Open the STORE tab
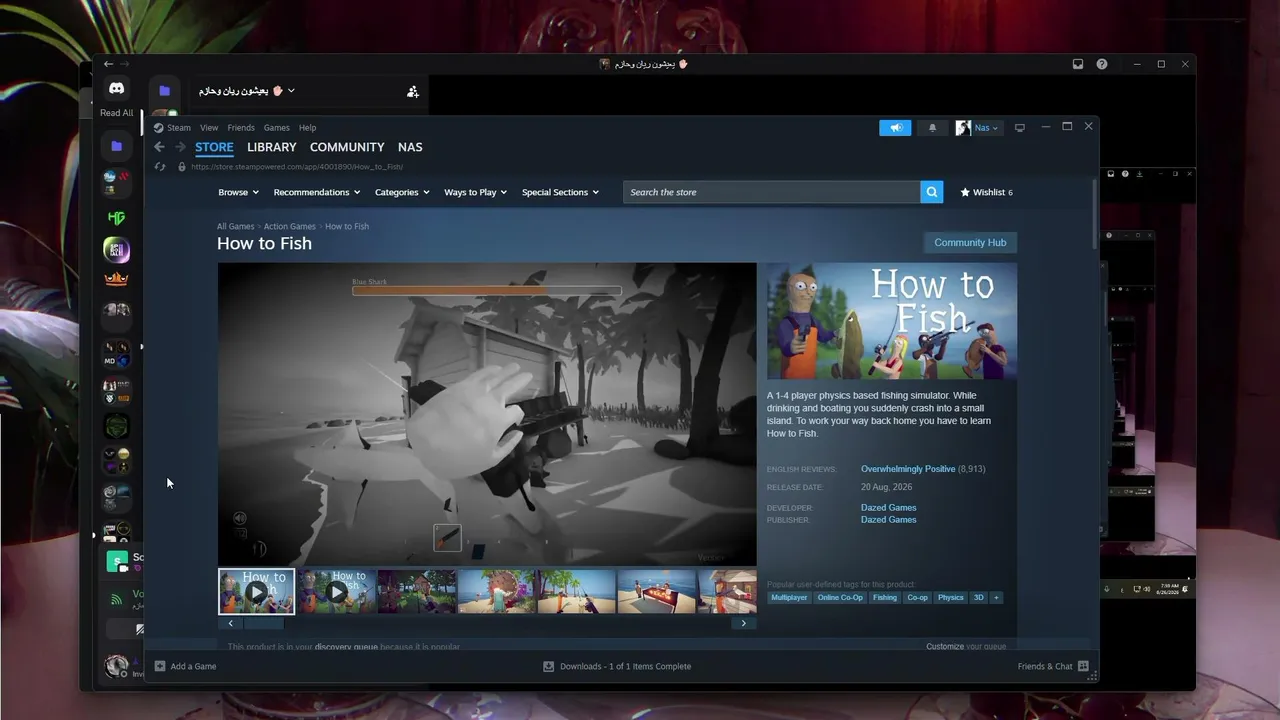This screenshot has width=1280, height=720. 214,147
